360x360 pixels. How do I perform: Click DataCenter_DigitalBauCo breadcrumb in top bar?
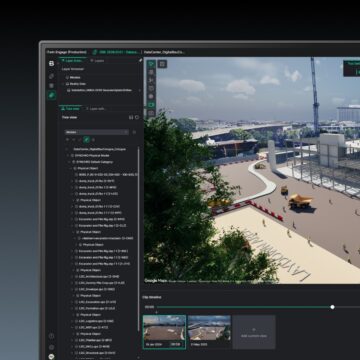pos(164,52)
